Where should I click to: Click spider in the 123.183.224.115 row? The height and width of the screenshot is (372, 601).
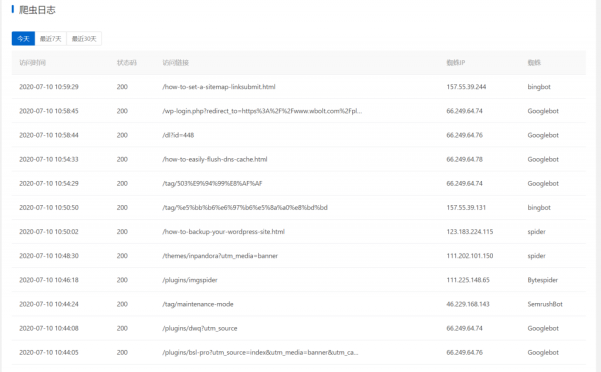click(x=536, y=232)
